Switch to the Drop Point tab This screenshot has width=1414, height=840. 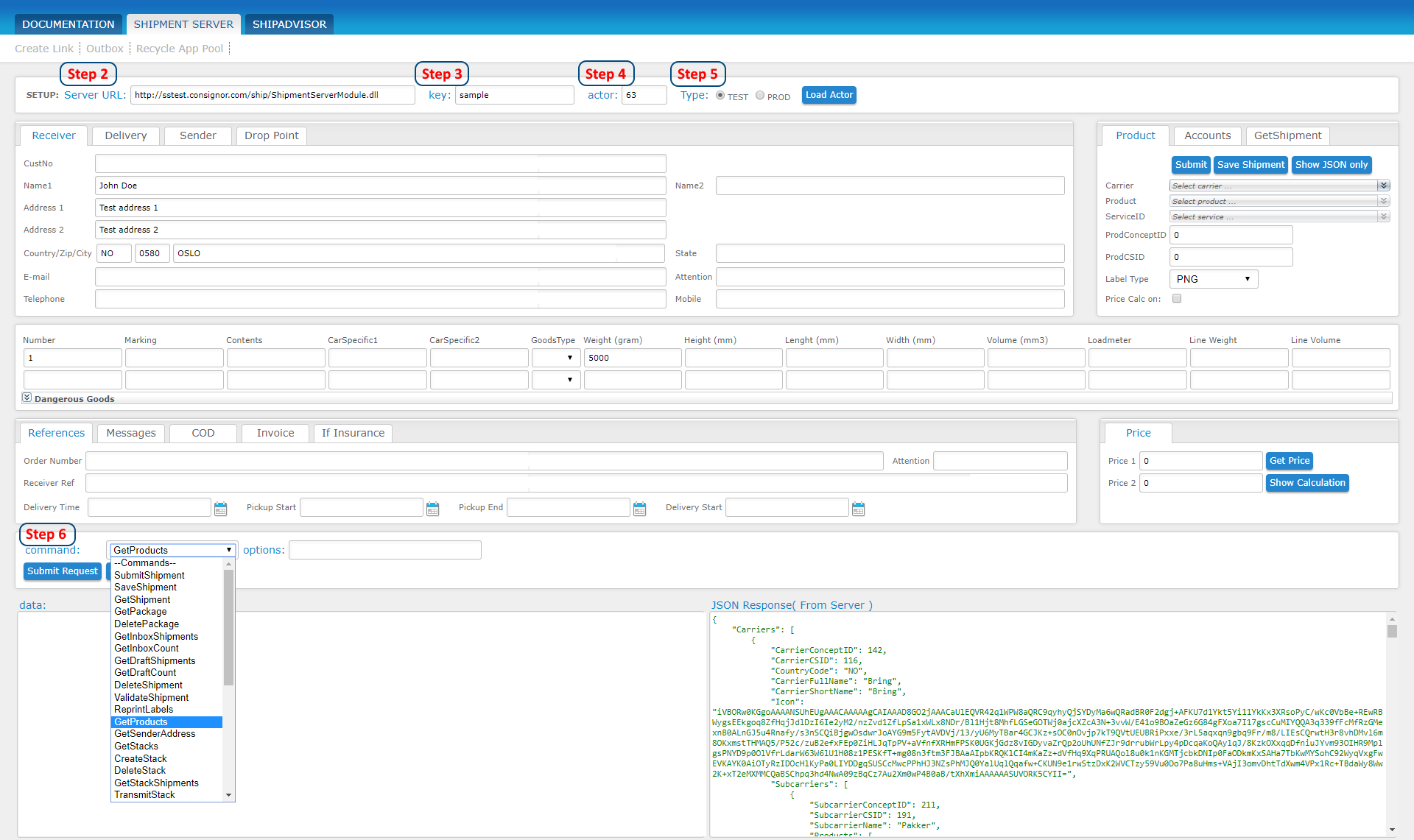tap(272, 135)
